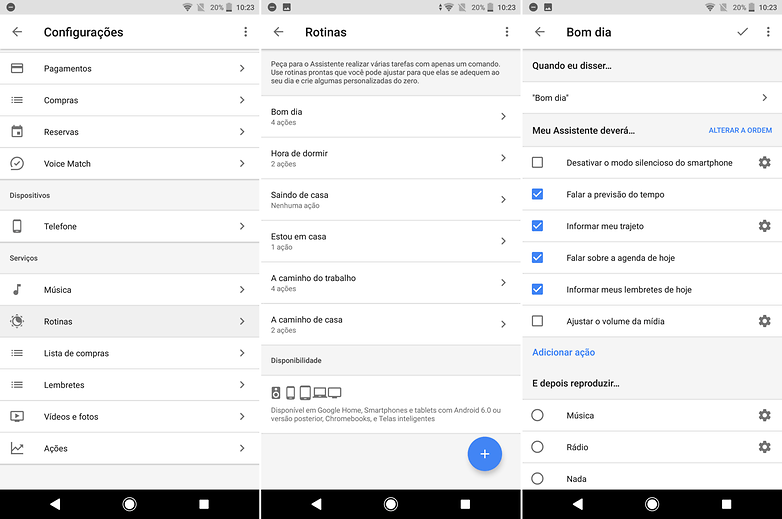Expand the "Bom dia" phrase chevron
This screenshot has height=519, width=782.
765,98
